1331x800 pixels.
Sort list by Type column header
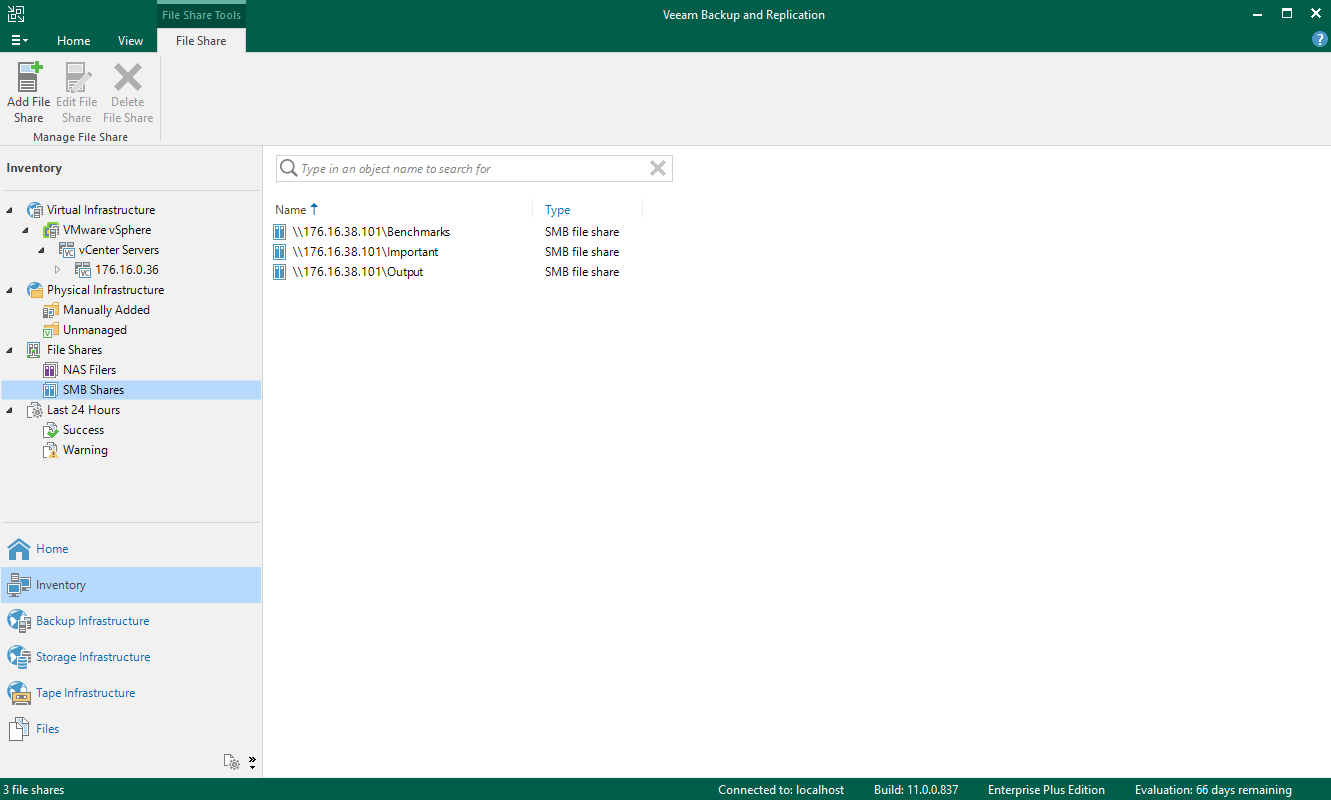point(558,210)
